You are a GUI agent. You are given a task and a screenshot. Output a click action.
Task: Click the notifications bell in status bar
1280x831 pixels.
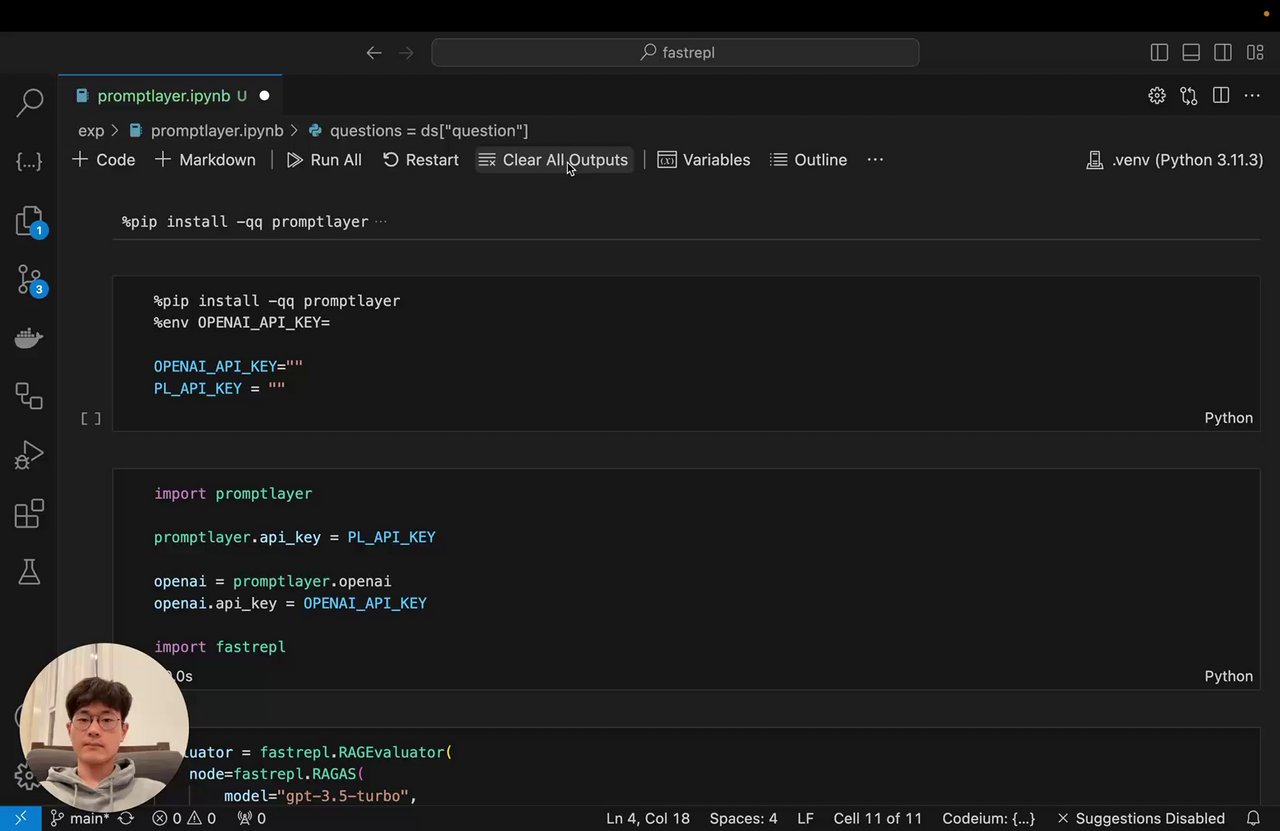pyautogui.click(x=1253, y=818)
